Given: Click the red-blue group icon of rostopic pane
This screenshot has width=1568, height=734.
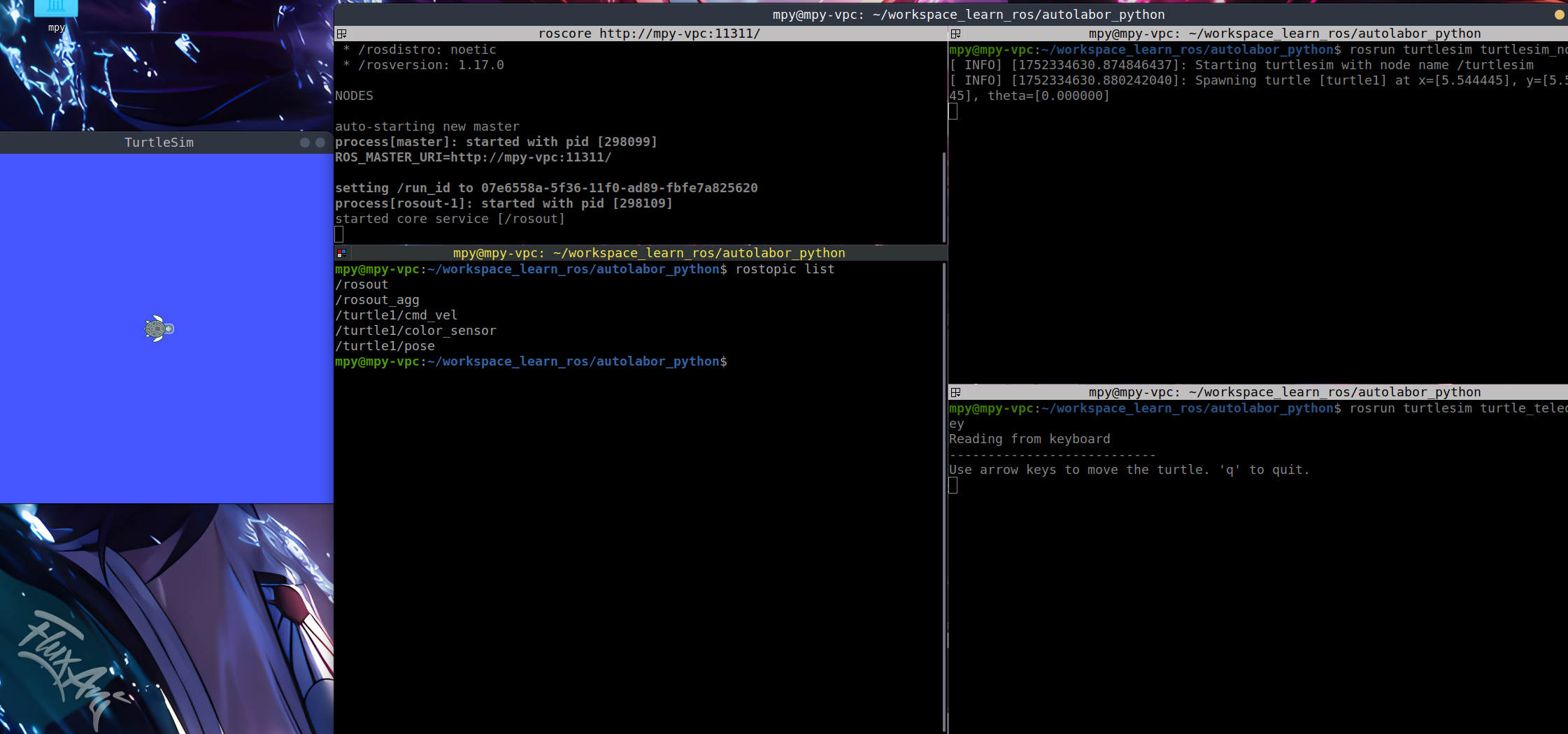Looking at the screenshot, I should (x=341, y=253).
